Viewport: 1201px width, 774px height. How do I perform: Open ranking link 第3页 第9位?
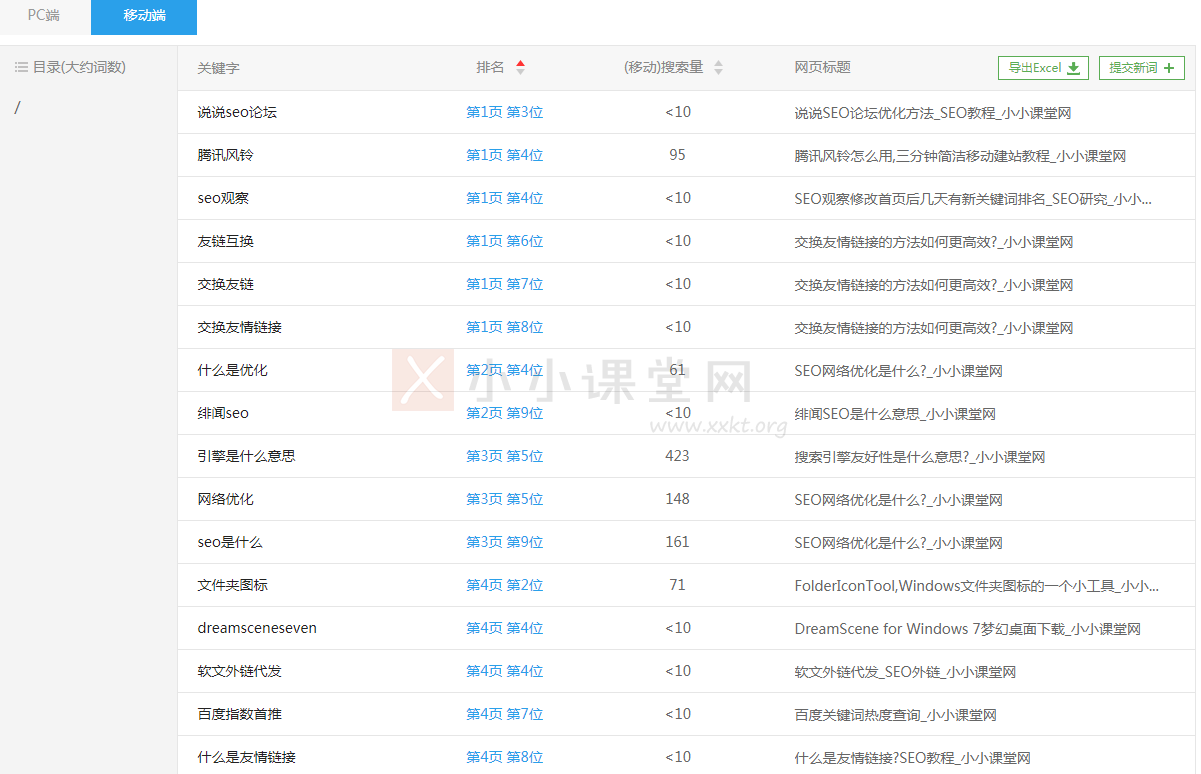[504, 543]
